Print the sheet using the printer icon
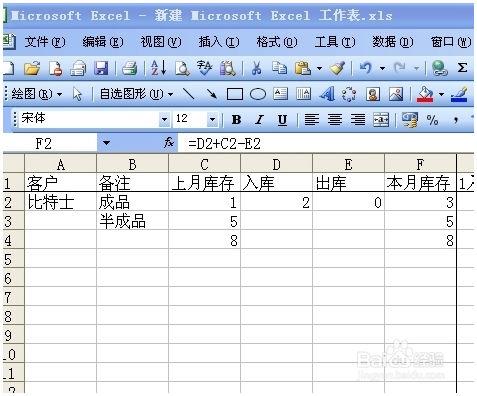 [129, 68]
